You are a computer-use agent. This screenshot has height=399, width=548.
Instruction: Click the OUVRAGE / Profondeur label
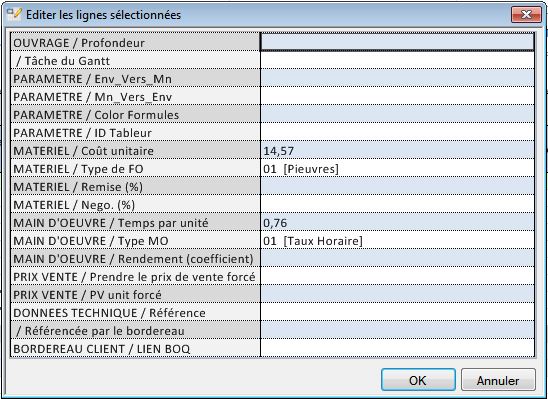79,43
